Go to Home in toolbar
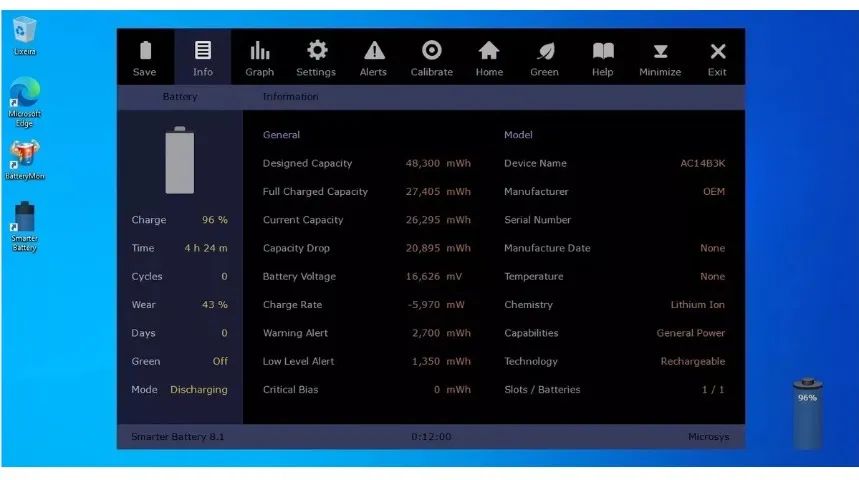This screenshot has width=859, height=480. [x=489, y=57]
